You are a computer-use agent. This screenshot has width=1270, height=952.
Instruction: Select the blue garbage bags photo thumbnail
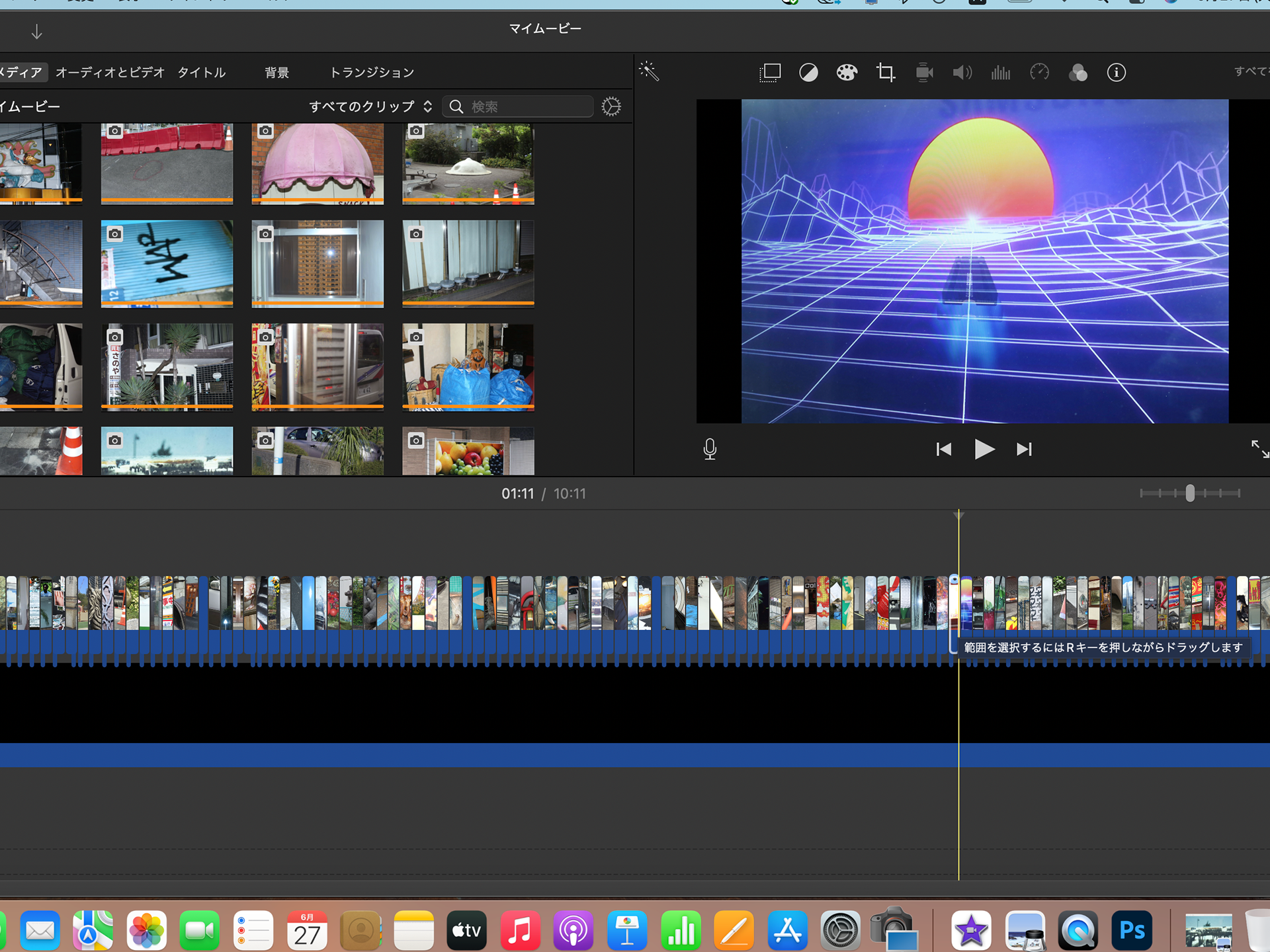[x=468, y=367]
